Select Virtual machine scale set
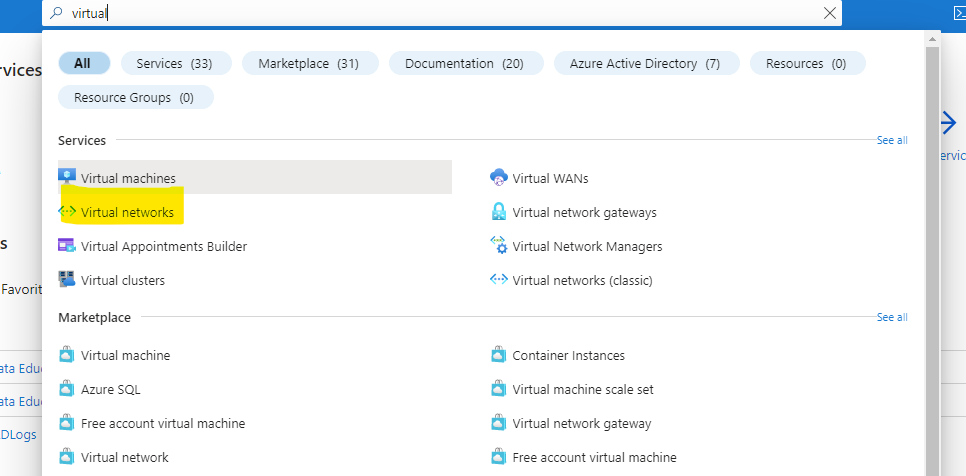Screen dimensions: 966x476 [x=583, y=389]
